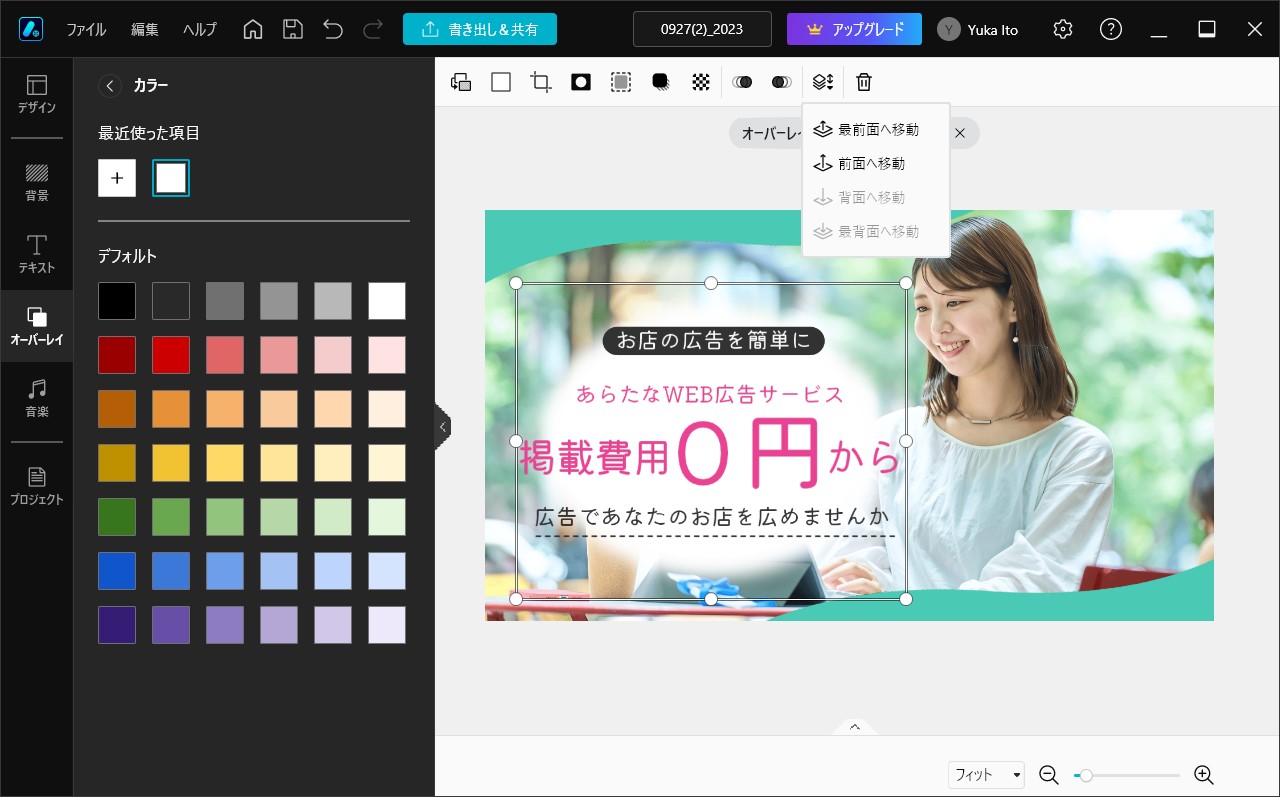Open the プロジェクト side panel
This screenshot has height=797, width=1280.
tap(37, 486)
